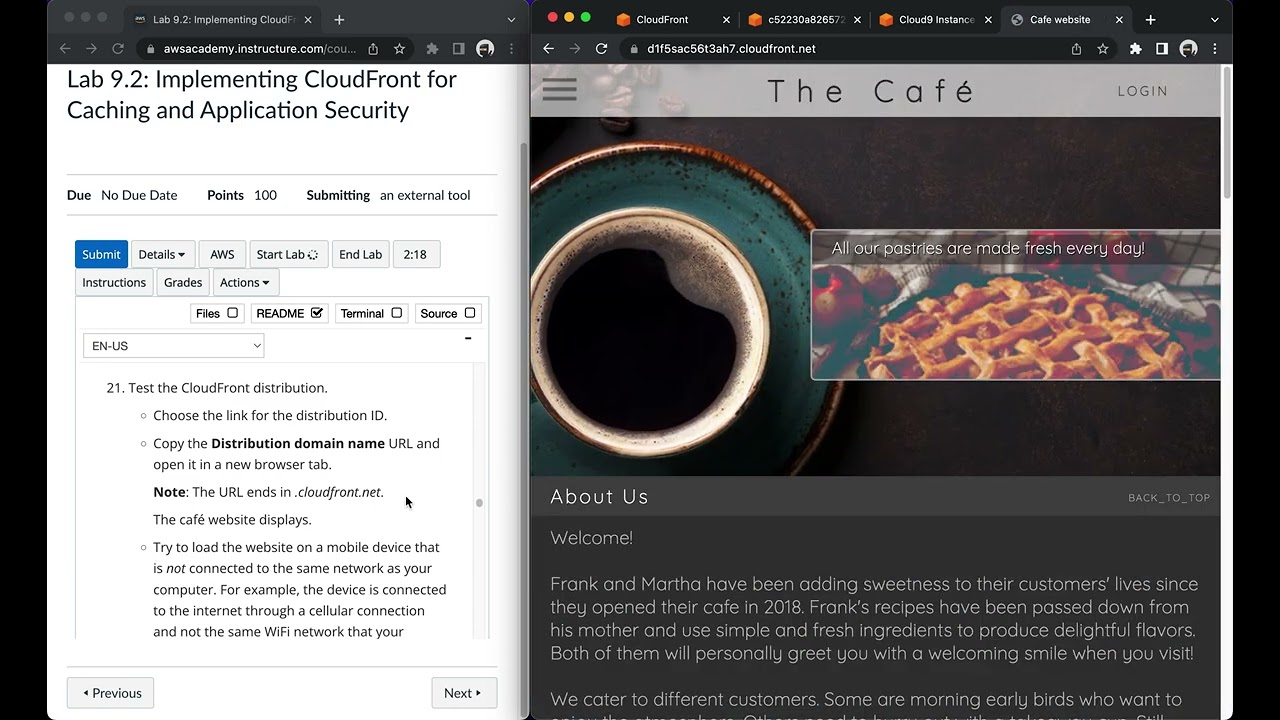Open the Actions dropdown
The image size is (1280, 720).
[x=245, y=282]
